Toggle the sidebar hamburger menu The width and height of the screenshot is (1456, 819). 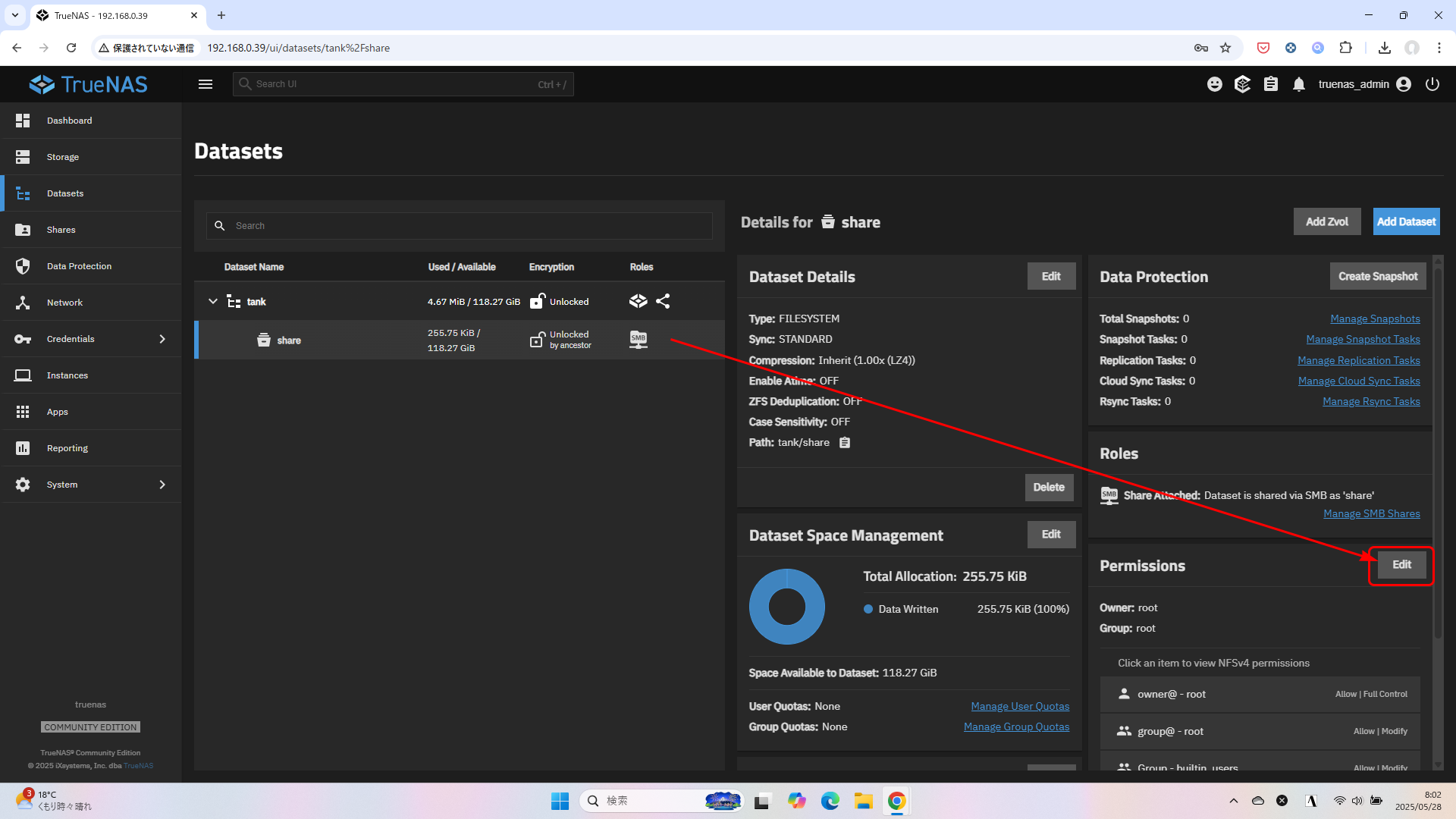point(206,84)
